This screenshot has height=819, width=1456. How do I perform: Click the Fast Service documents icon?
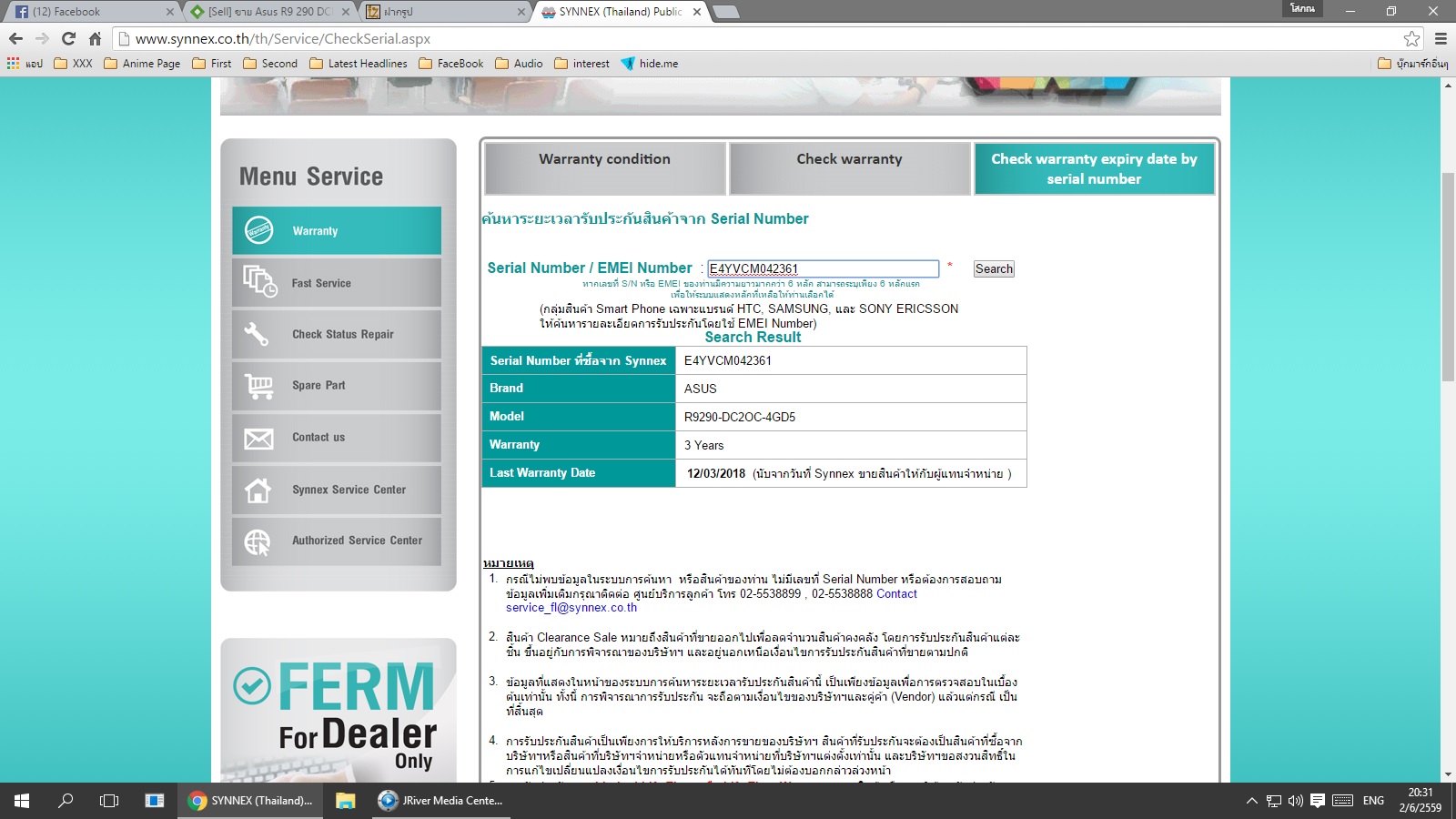click(x=259, y=282)
